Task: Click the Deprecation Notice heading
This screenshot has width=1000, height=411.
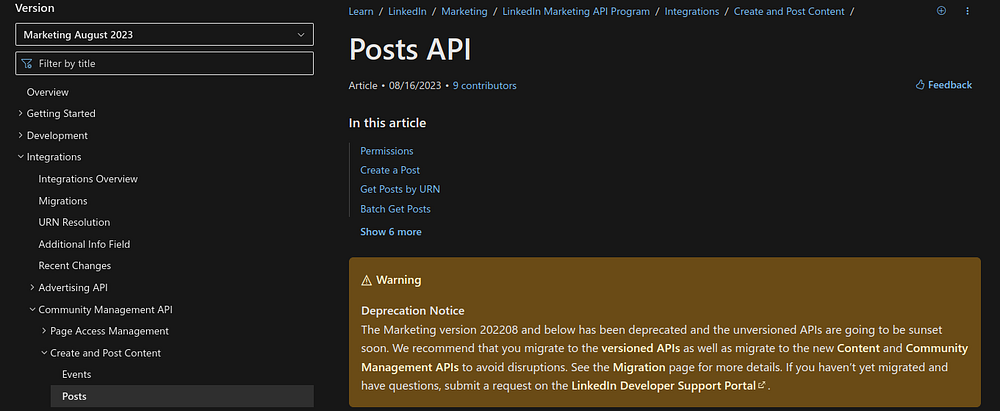Action: (x=413, y=311)
